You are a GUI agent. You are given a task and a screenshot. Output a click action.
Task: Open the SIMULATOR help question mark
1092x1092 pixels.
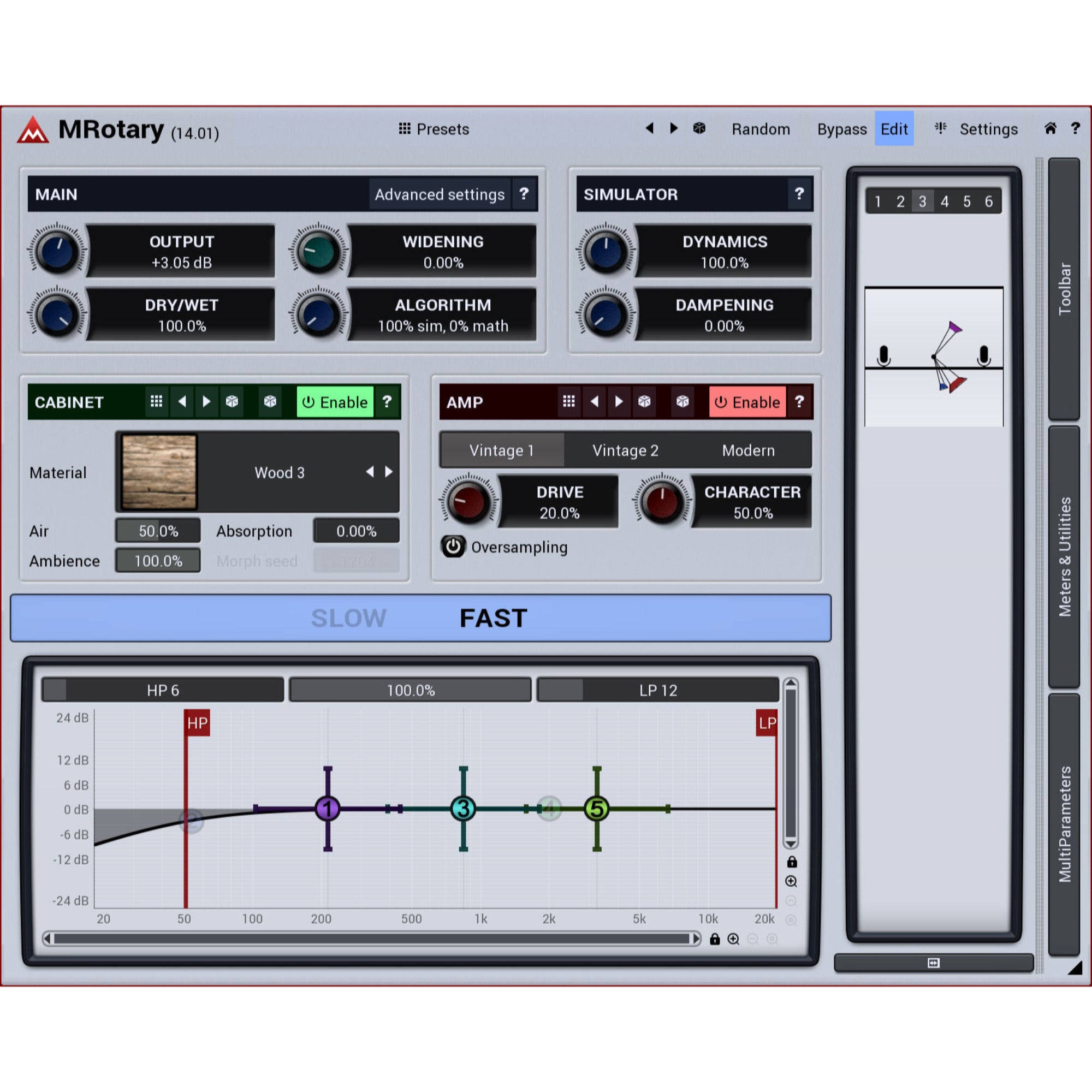click(799, 194)
